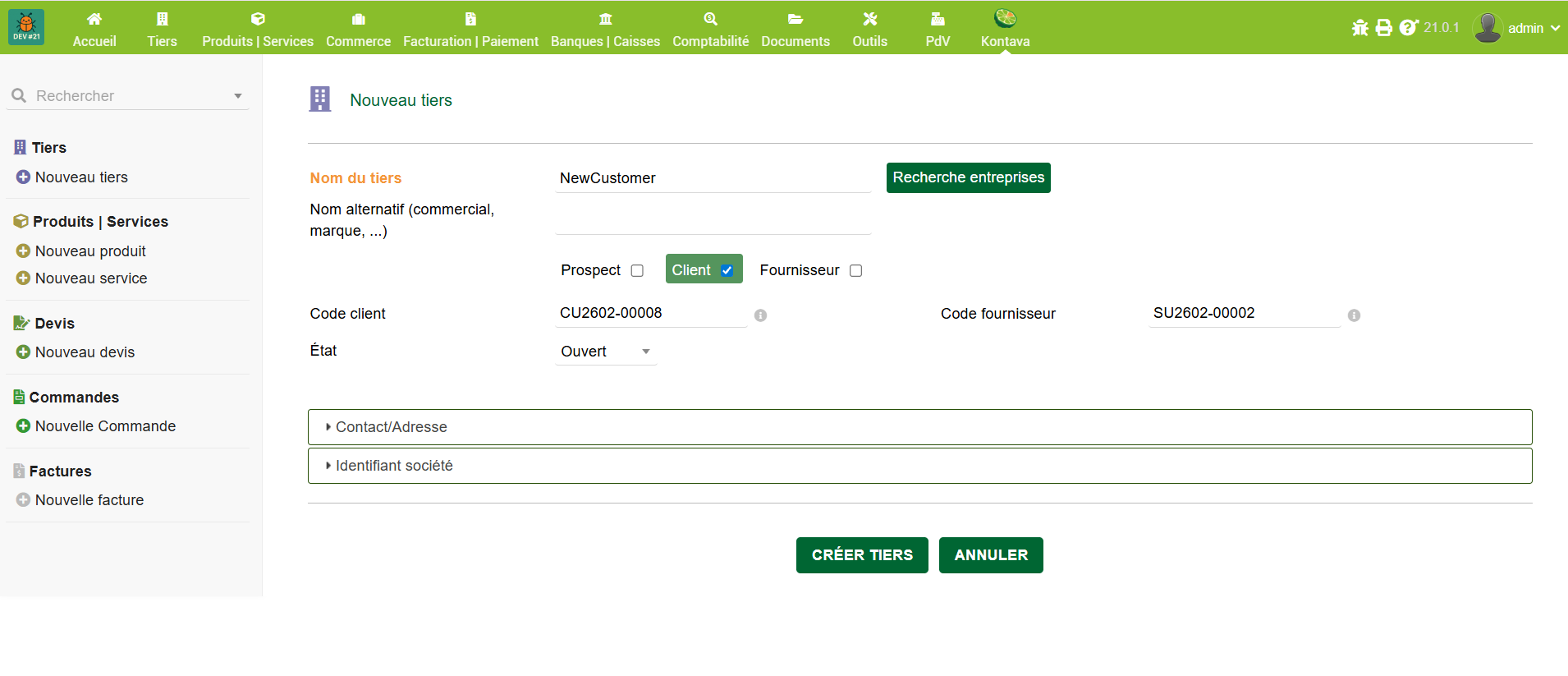Screen dimensions: 1568x676
Task: Open the admin user menu chevron
Action: pyautogui.click(x=1555, y=28)
